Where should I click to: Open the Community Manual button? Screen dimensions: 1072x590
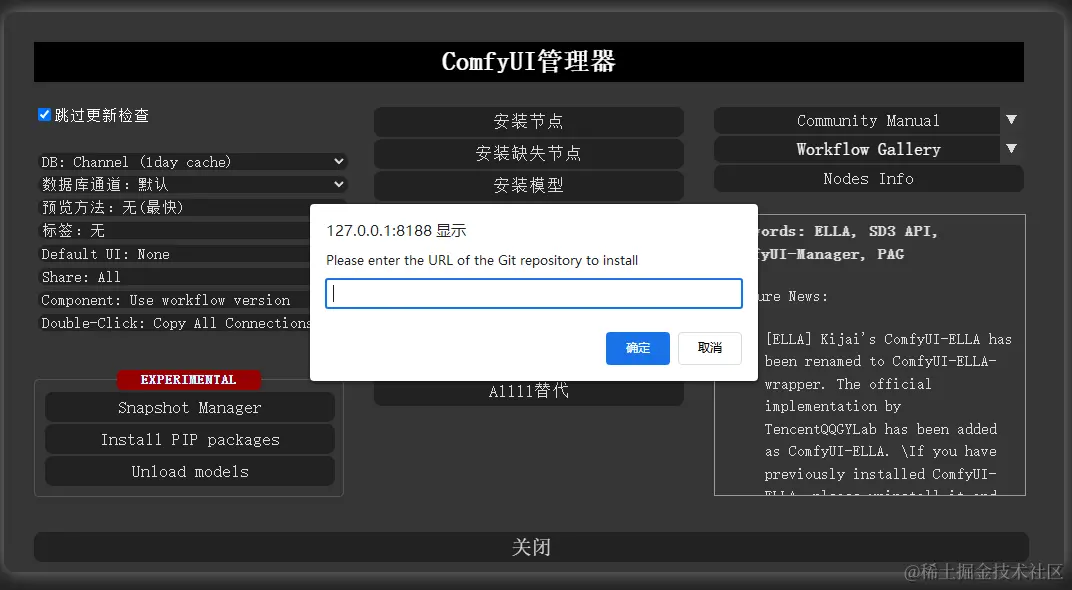857,121
